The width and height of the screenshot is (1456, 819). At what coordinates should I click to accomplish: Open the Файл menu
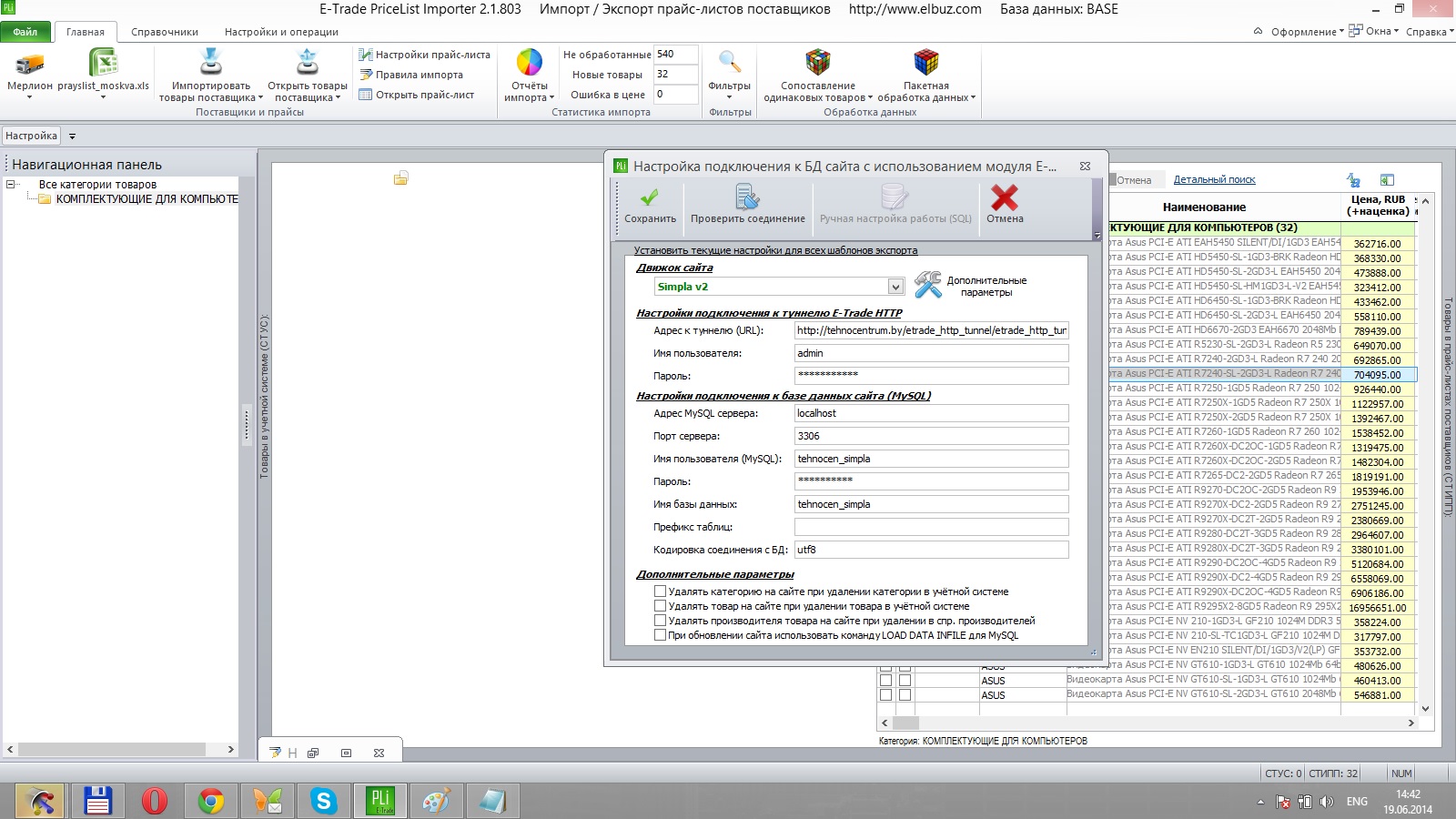[25, 32]
